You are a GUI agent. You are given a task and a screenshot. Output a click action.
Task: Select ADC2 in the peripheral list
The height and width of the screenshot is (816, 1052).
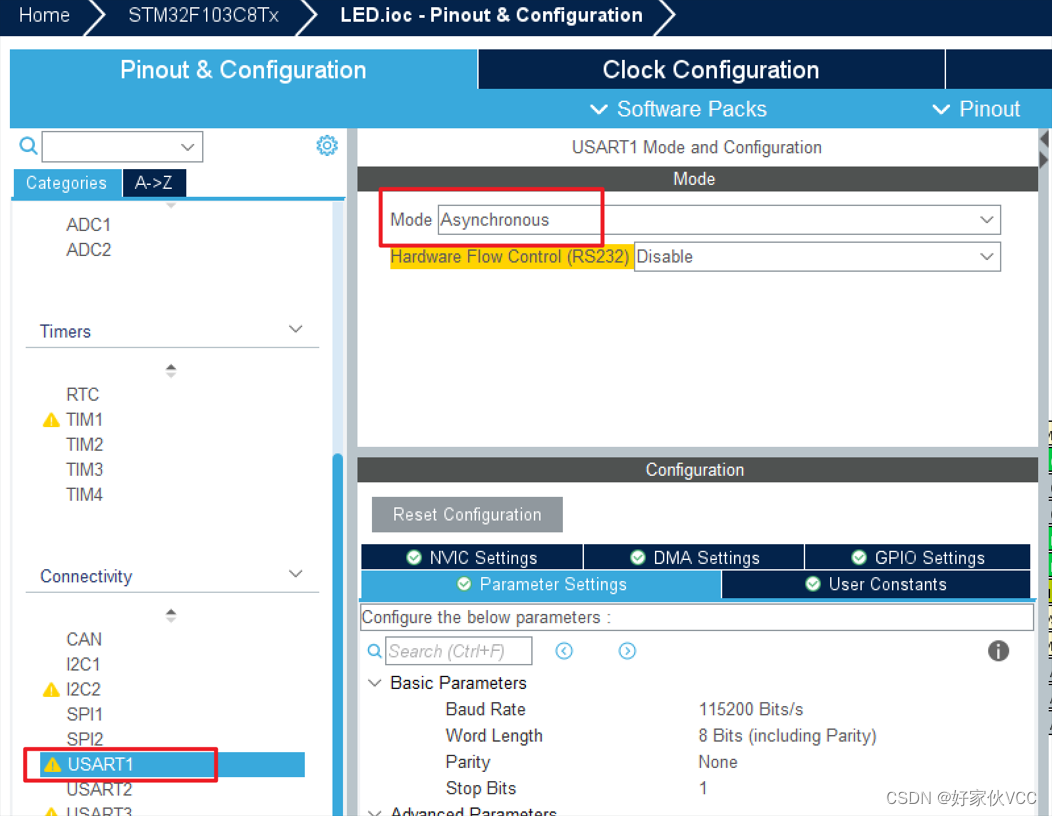point(89,250)
